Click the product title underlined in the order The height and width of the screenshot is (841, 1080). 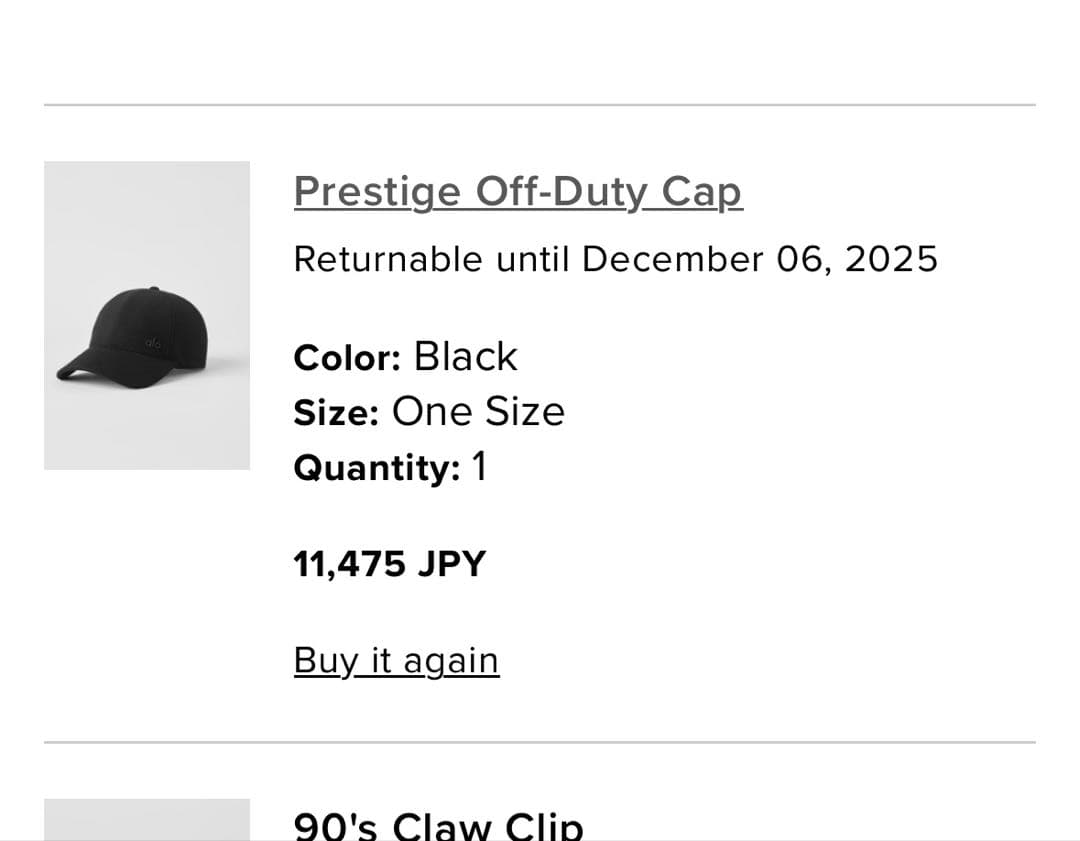tap(518, 191)
